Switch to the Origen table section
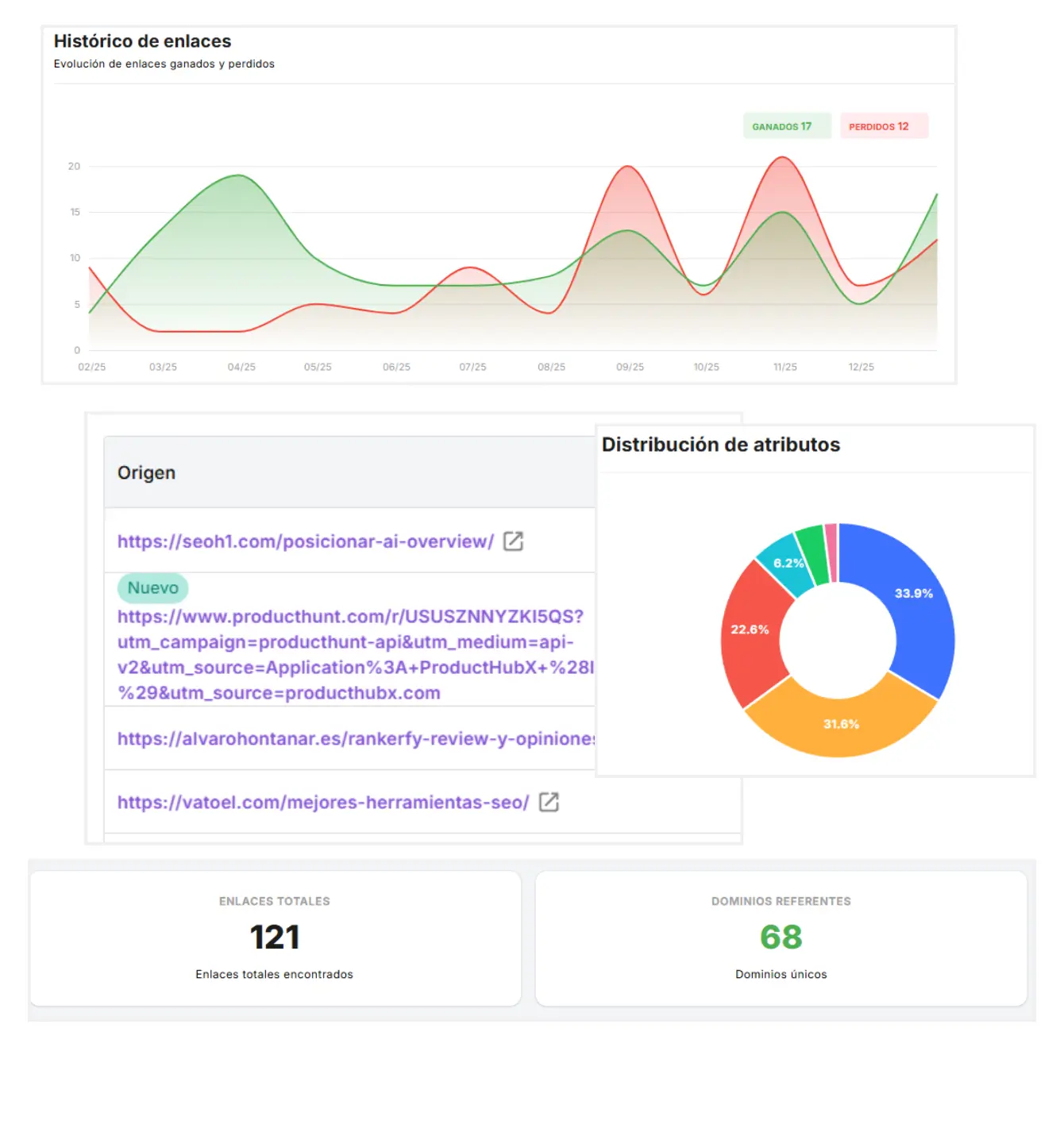The width and height of the screenshot is (1064, 1128). point(146,472)
